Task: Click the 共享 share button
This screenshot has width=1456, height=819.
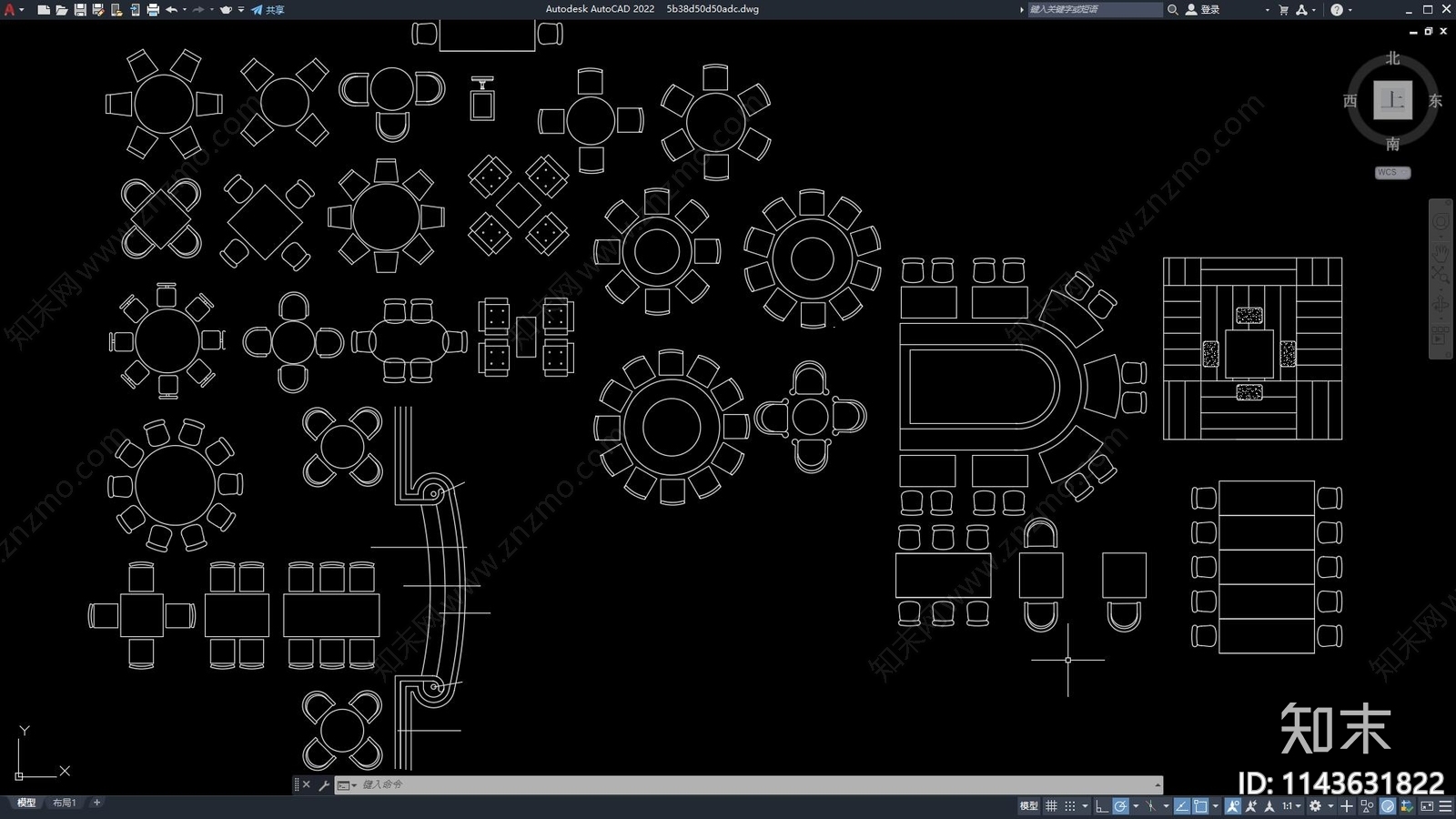Action: click(x=268, y=10)
